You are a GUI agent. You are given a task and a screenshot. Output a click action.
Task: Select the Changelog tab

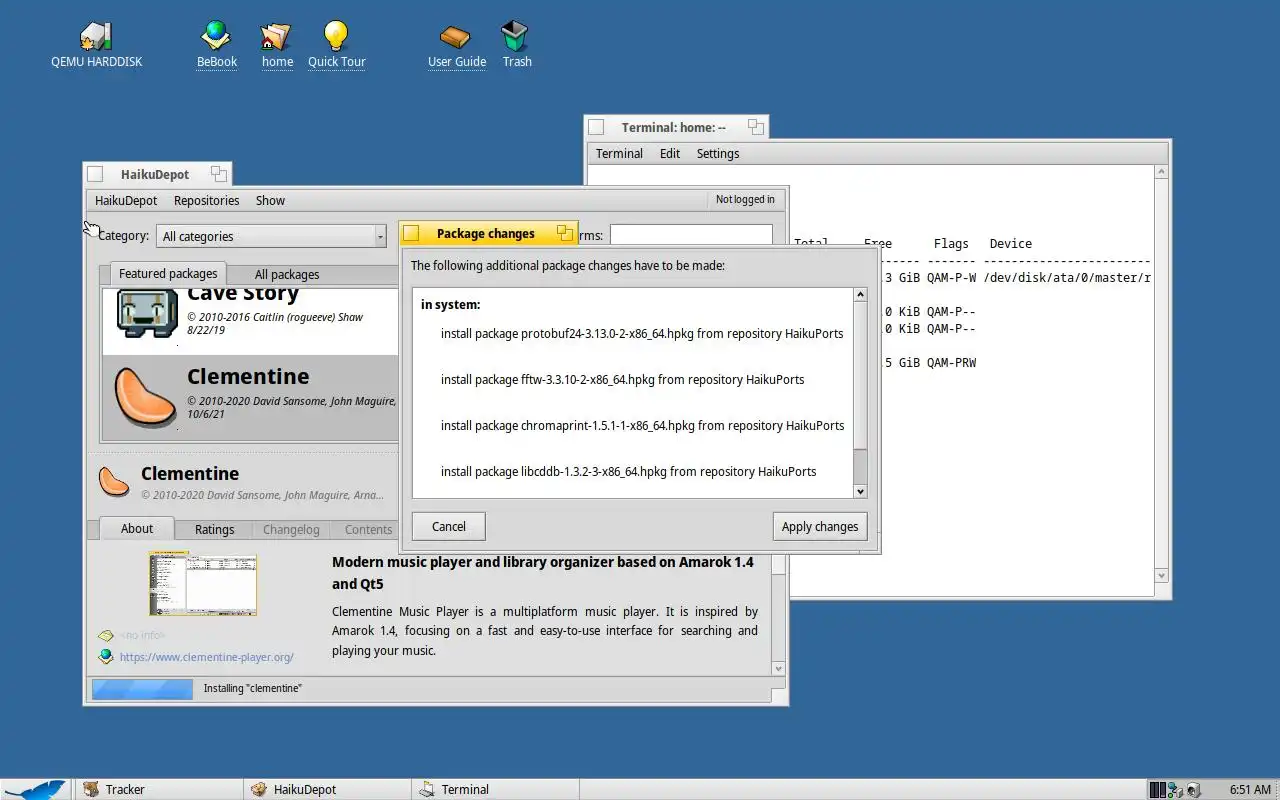click(291, 529)
